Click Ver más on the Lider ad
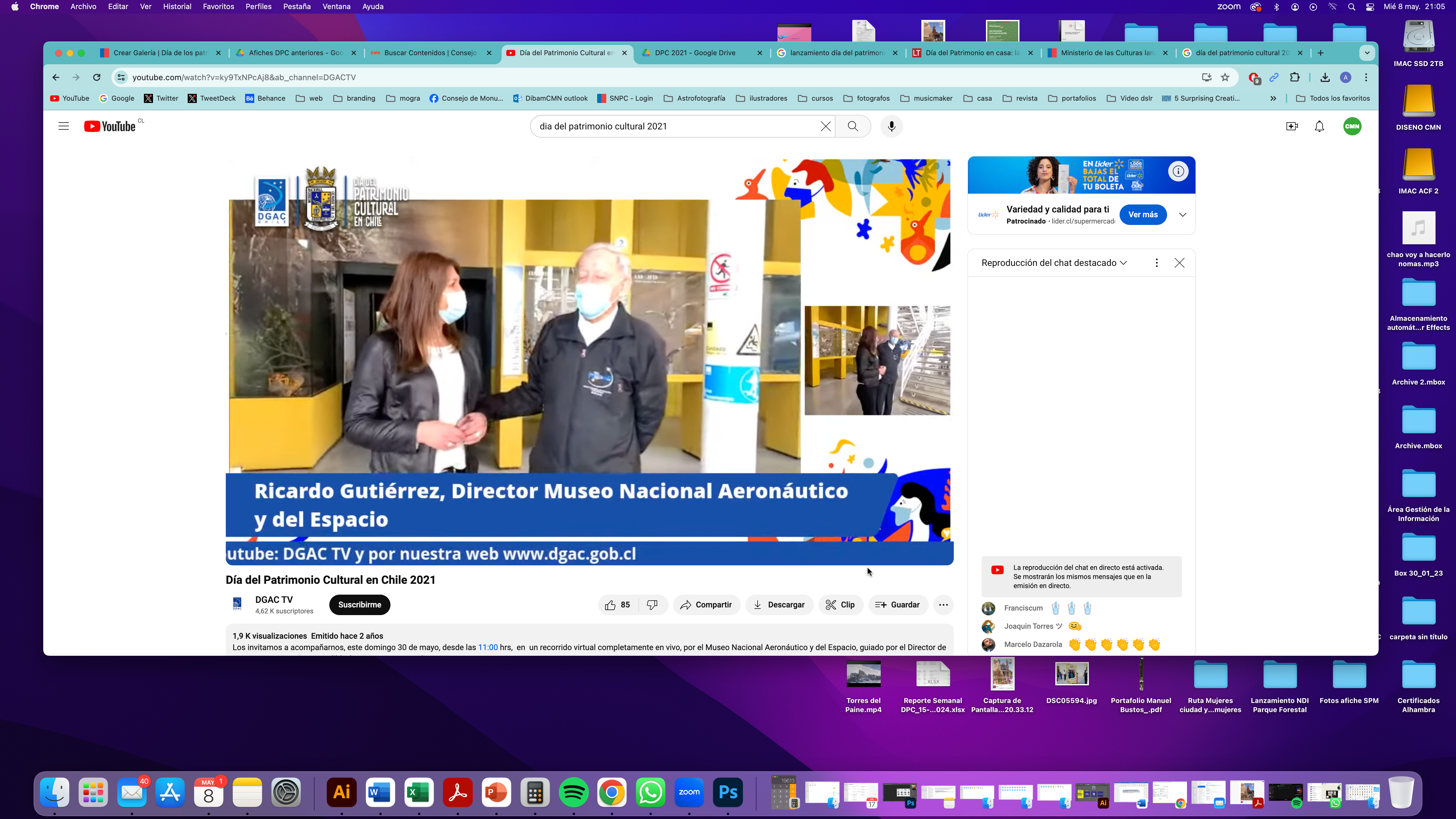This screenshot has height=819, width=1456. [x=1143, y=215]
